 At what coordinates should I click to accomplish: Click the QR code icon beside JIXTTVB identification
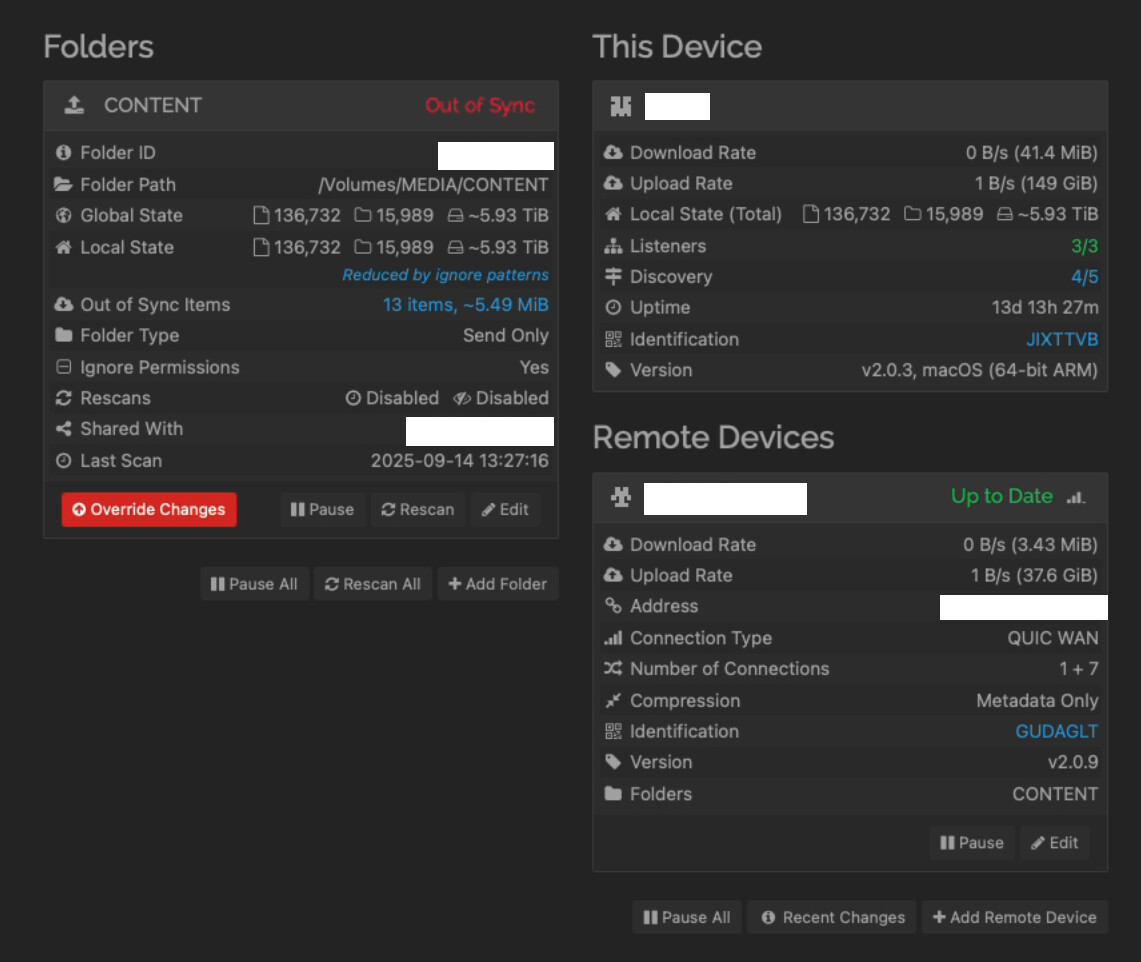[613, 340]
